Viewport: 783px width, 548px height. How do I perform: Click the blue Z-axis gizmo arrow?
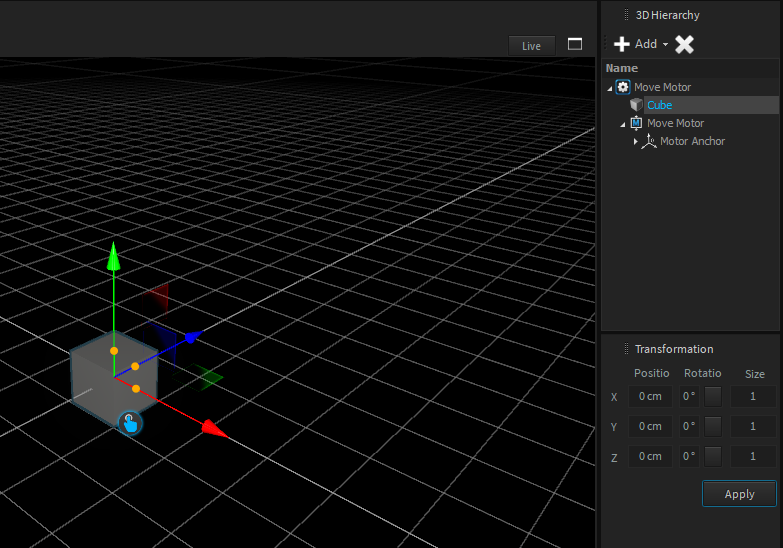click(x=192, y=336)
